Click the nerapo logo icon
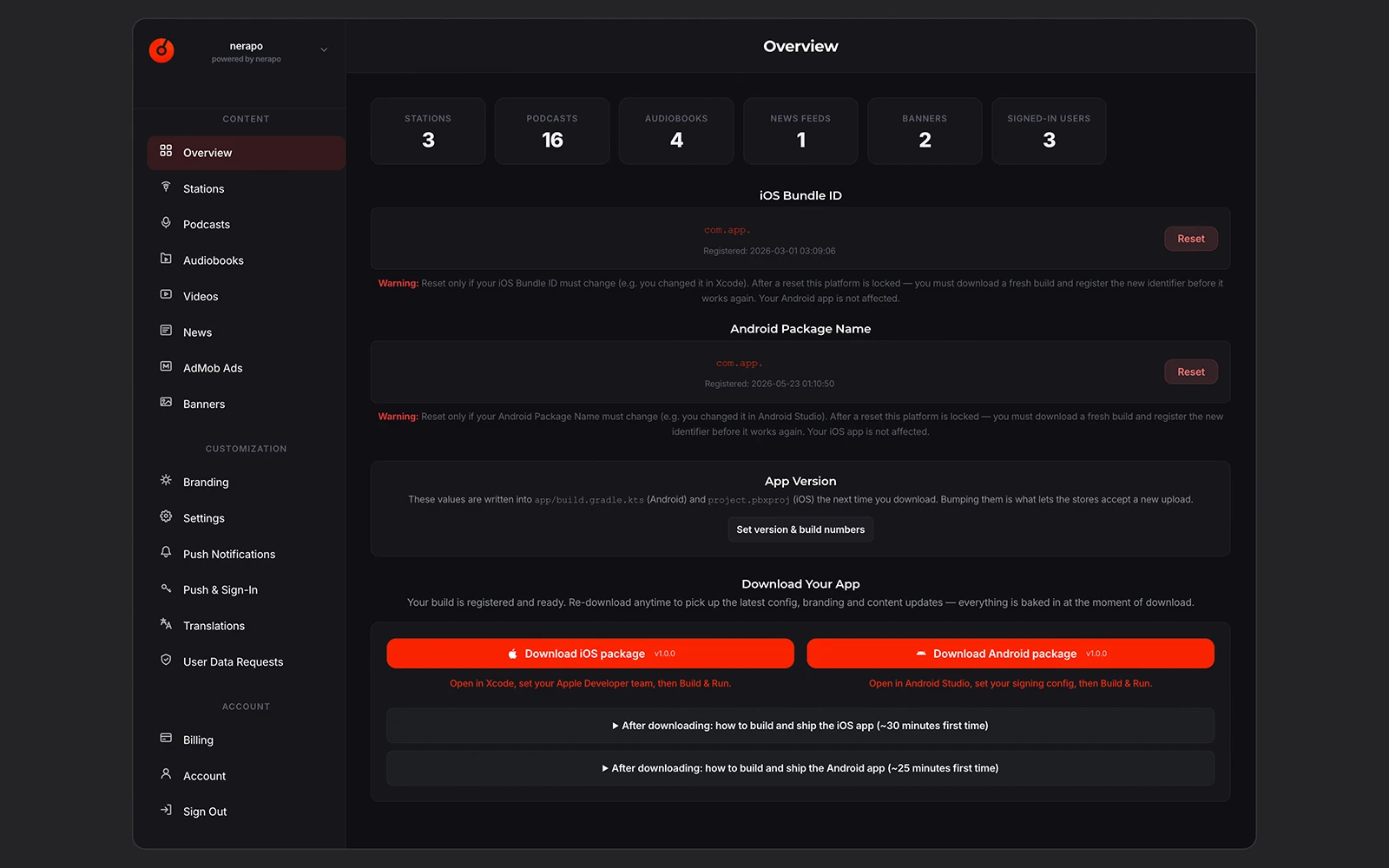The width and height of the screenshot is (1389, 868). coord(161,50)
